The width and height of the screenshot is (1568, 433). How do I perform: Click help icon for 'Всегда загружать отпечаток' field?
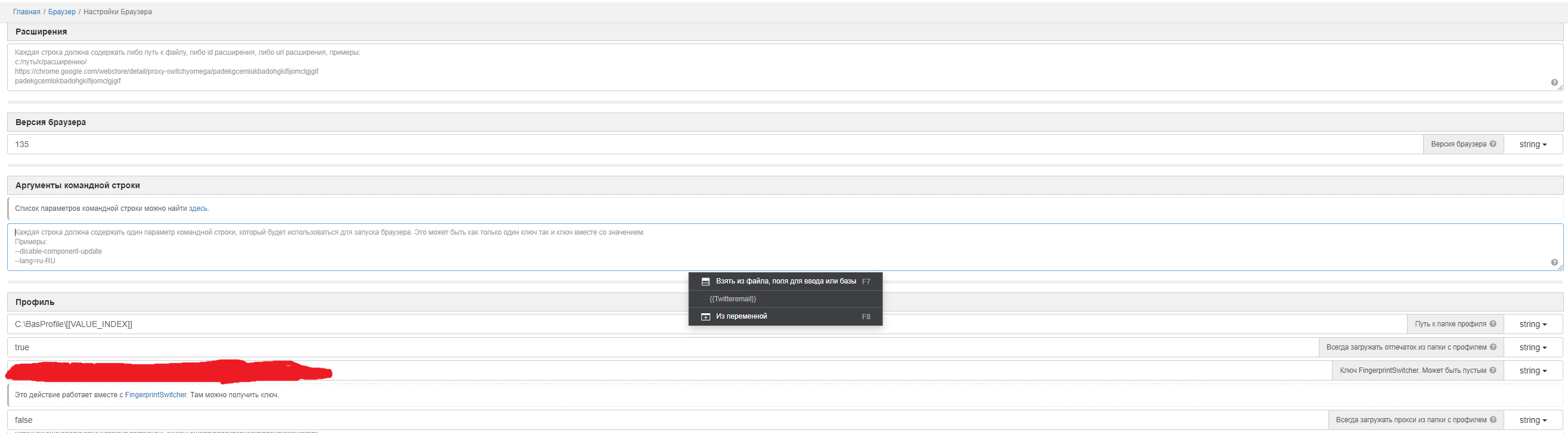(x=1492, y=347)
